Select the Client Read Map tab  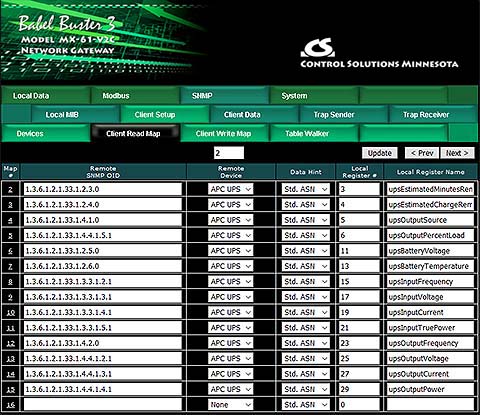coord(135,134)
